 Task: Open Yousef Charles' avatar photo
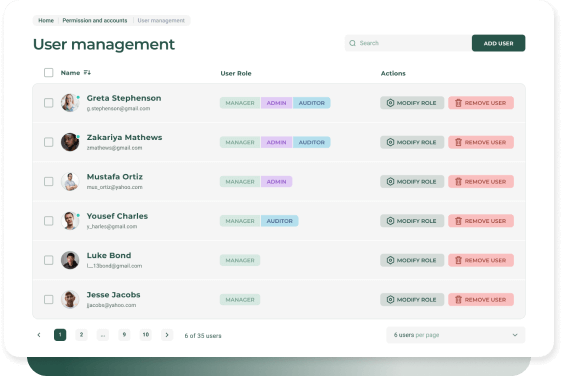click(x=70, y=221)
